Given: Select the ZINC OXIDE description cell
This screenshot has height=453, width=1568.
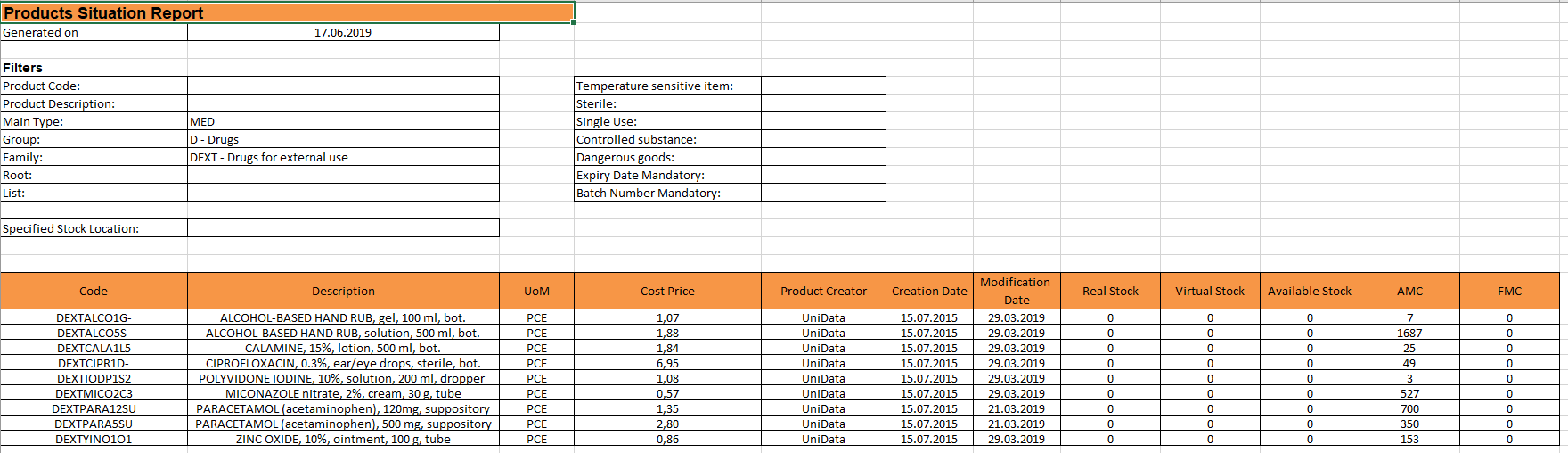Looking at the screenshot, I should point(343,439).
